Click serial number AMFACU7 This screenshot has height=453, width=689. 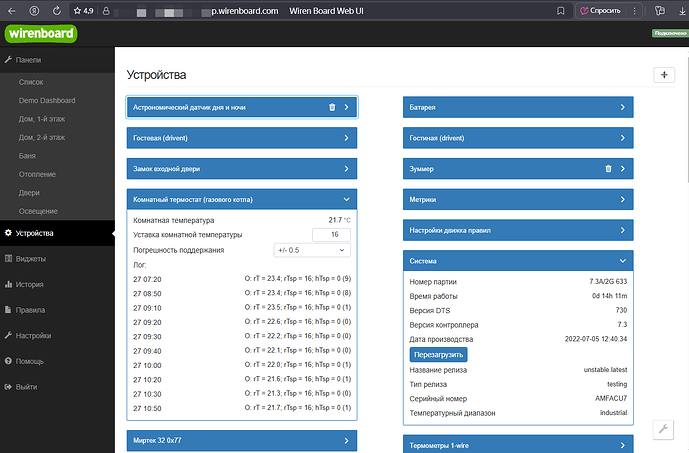(x=611, y=398)
